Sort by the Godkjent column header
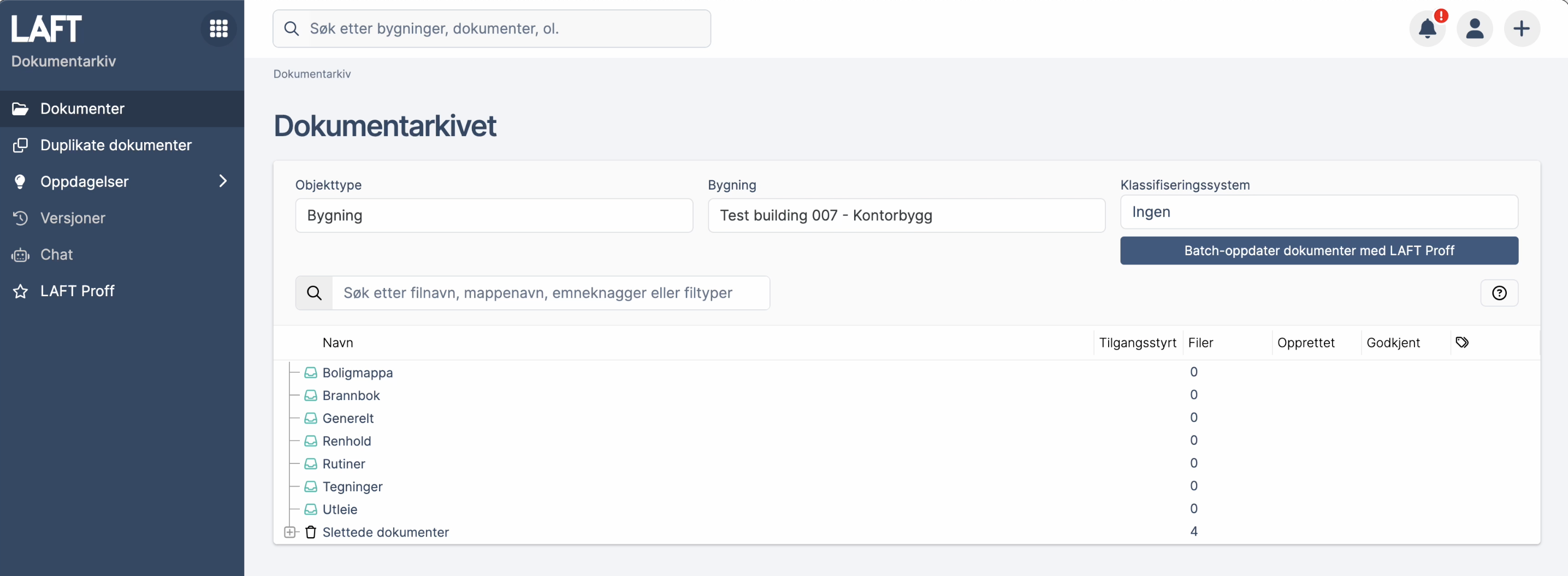The width and height of the screenshot is (1568, 576). (1393, 343)
